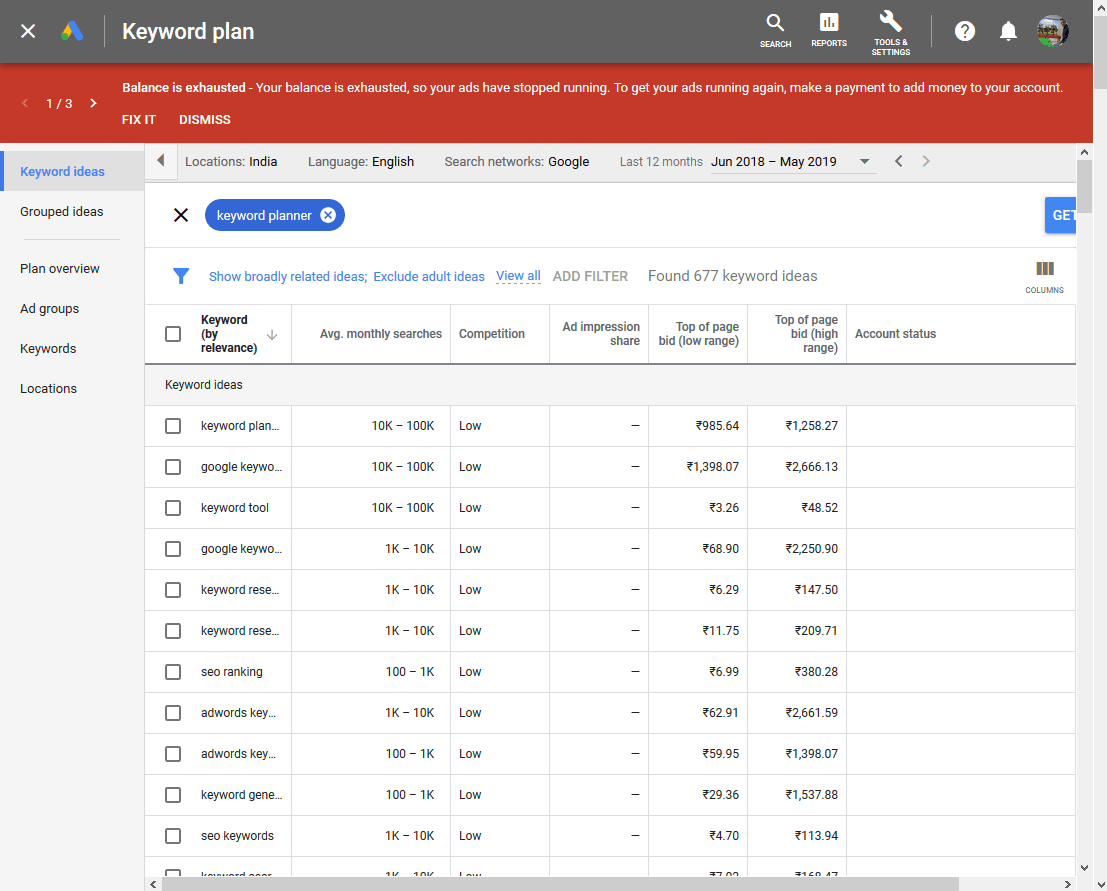Image resolution: width=1107 pixels, height=891 pixels.
Task: Tick checkbox for ₹985.64 bid row
Action: pyautogui.click(x=173, y=426)
